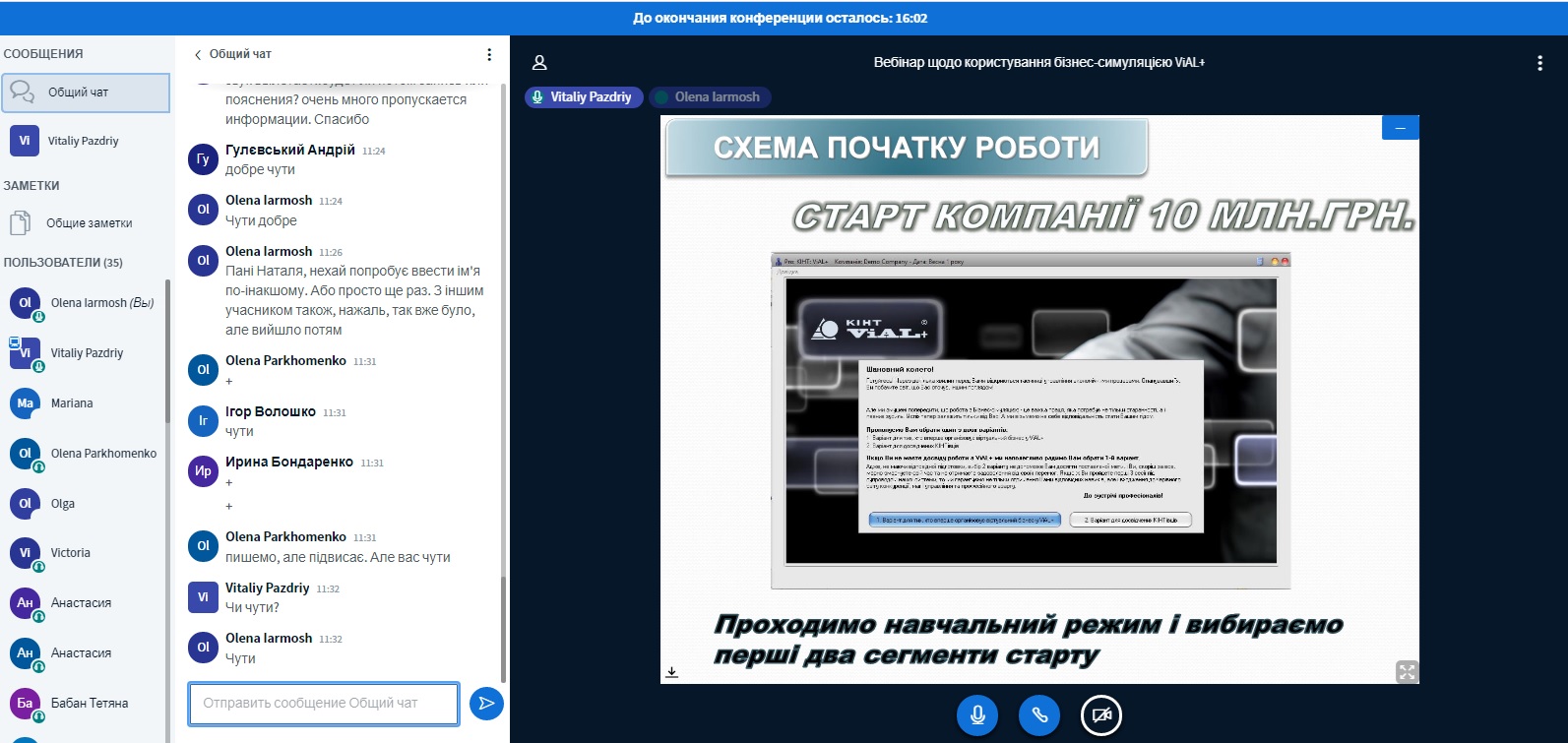1568x743 pixels.
Task: Click message 'добре чути'
Action: tap(260, 169)
